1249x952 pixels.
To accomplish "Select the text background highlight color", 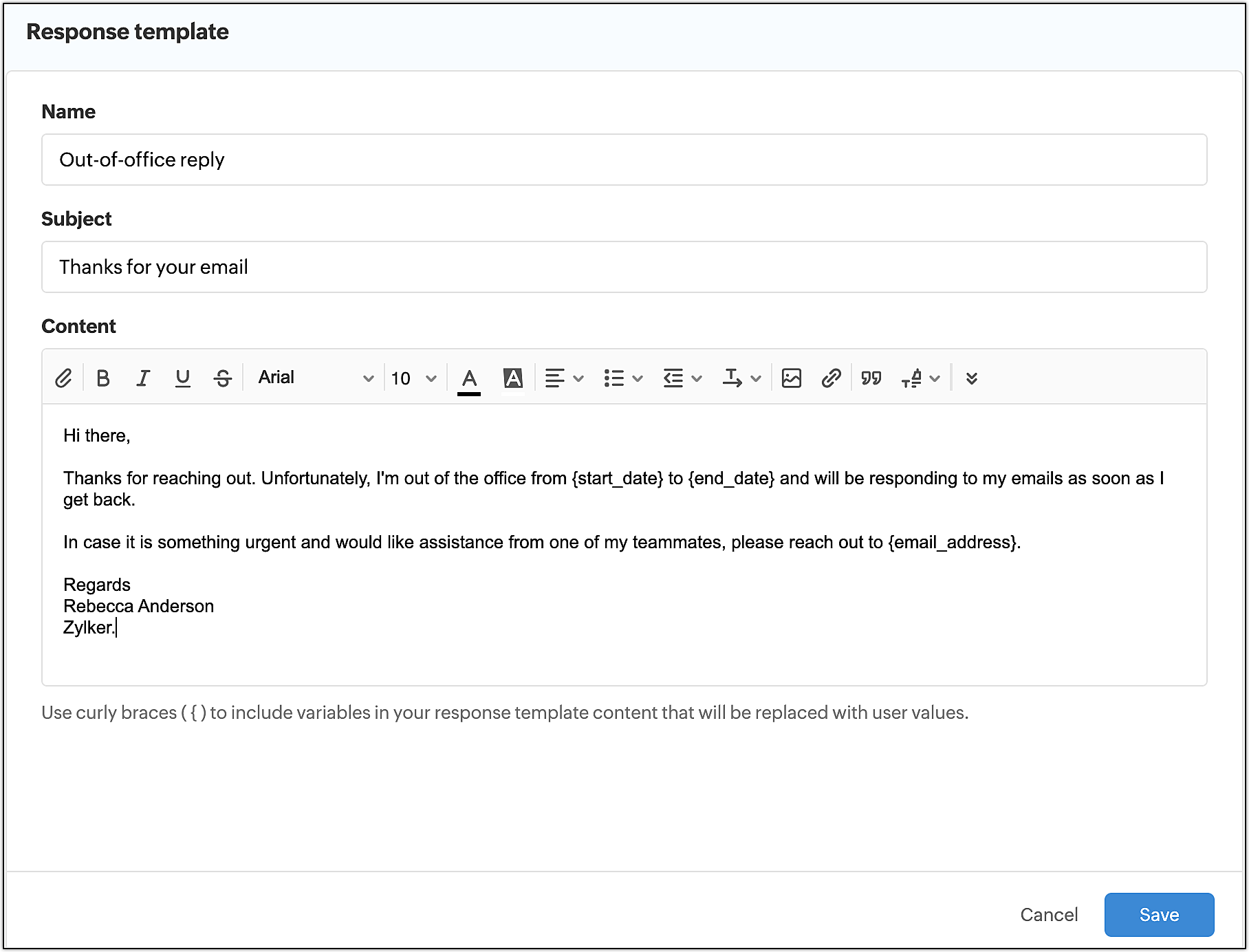I will (513, 378).
